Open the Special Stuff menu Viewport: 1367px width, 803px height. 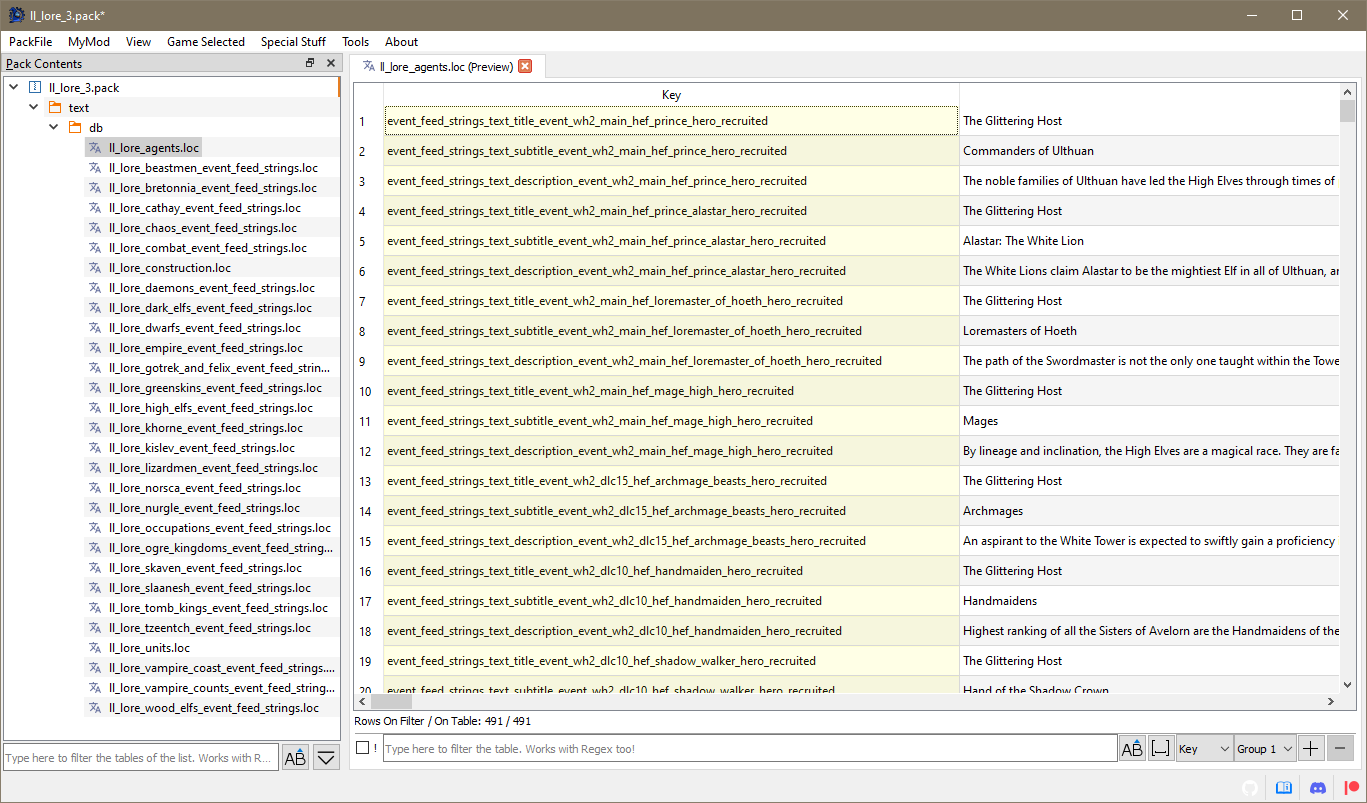point(293,42)
